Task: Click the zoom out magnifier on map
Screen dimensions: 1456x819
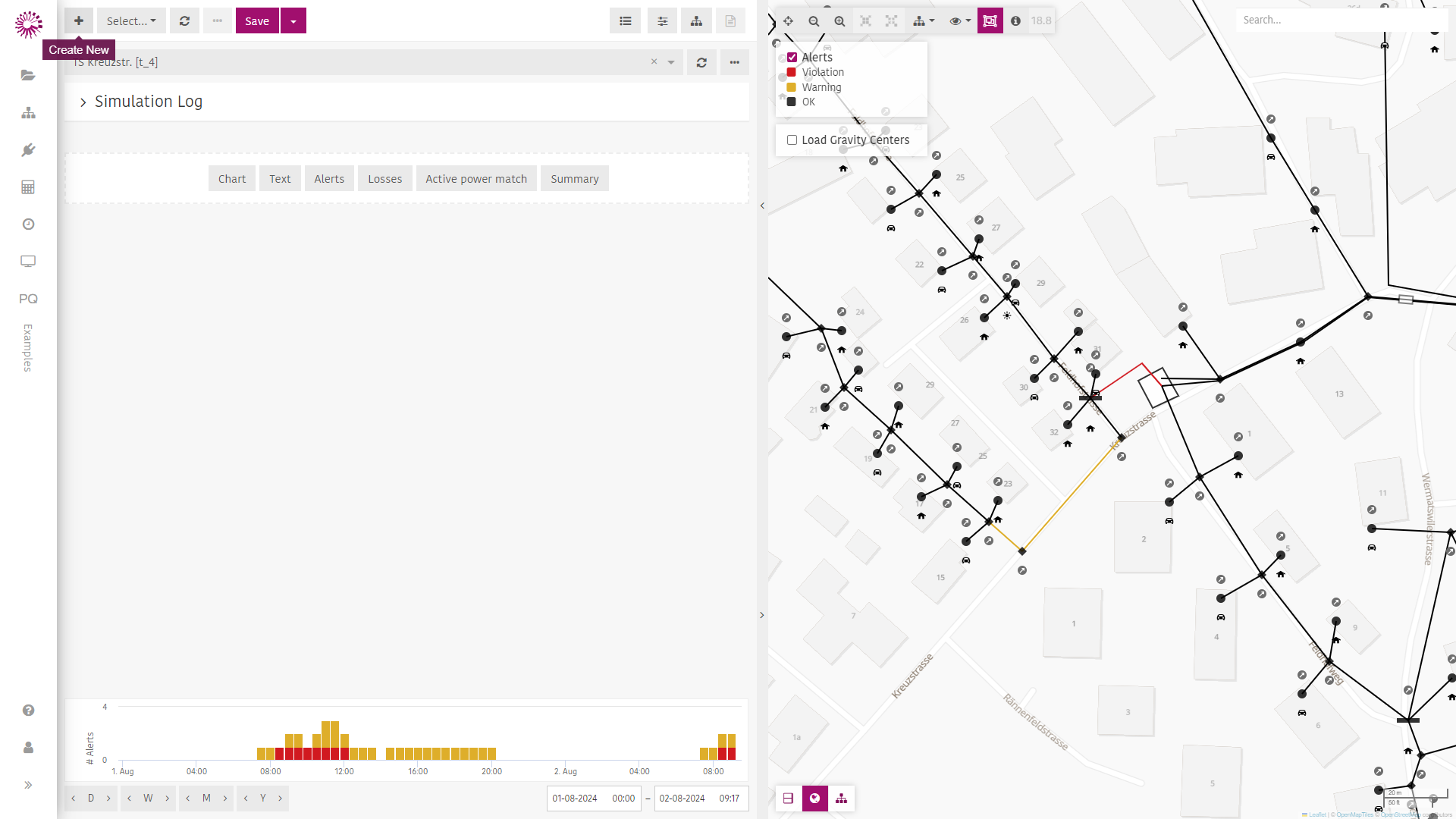Action: 814,21
